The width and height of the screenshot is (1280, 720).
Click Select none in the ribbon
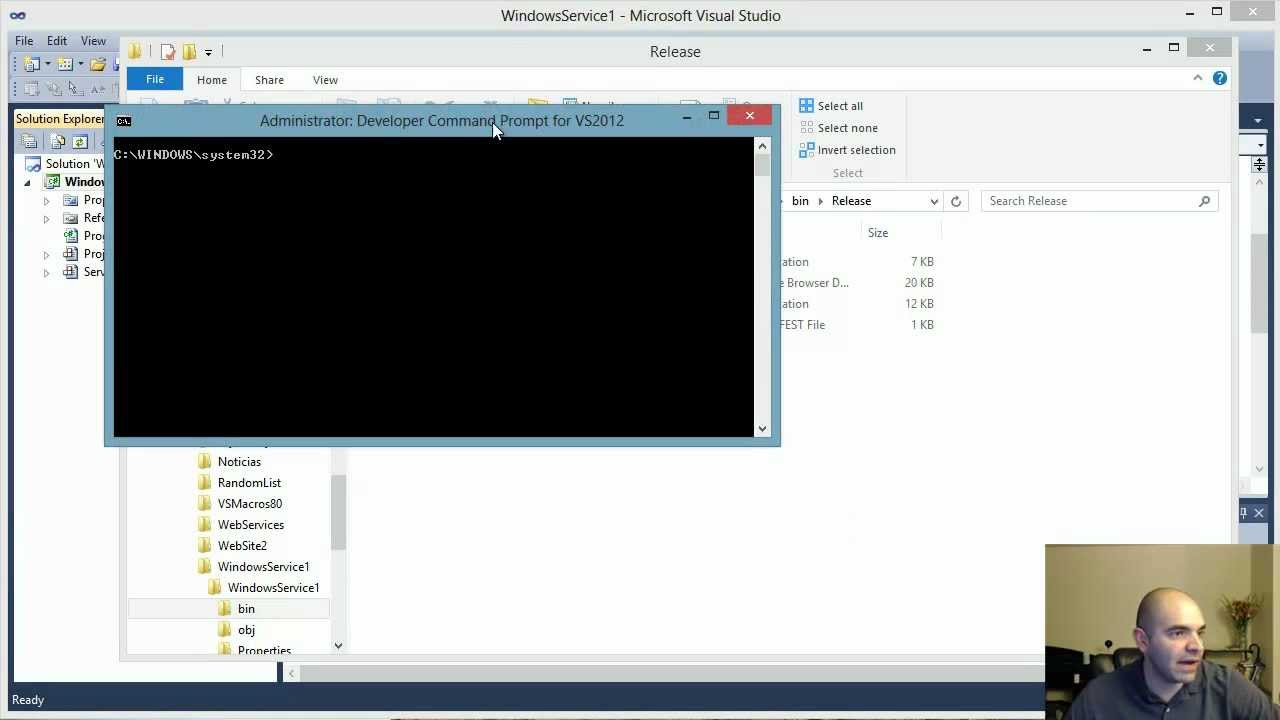pyautogui.click(x=838, y=128)
